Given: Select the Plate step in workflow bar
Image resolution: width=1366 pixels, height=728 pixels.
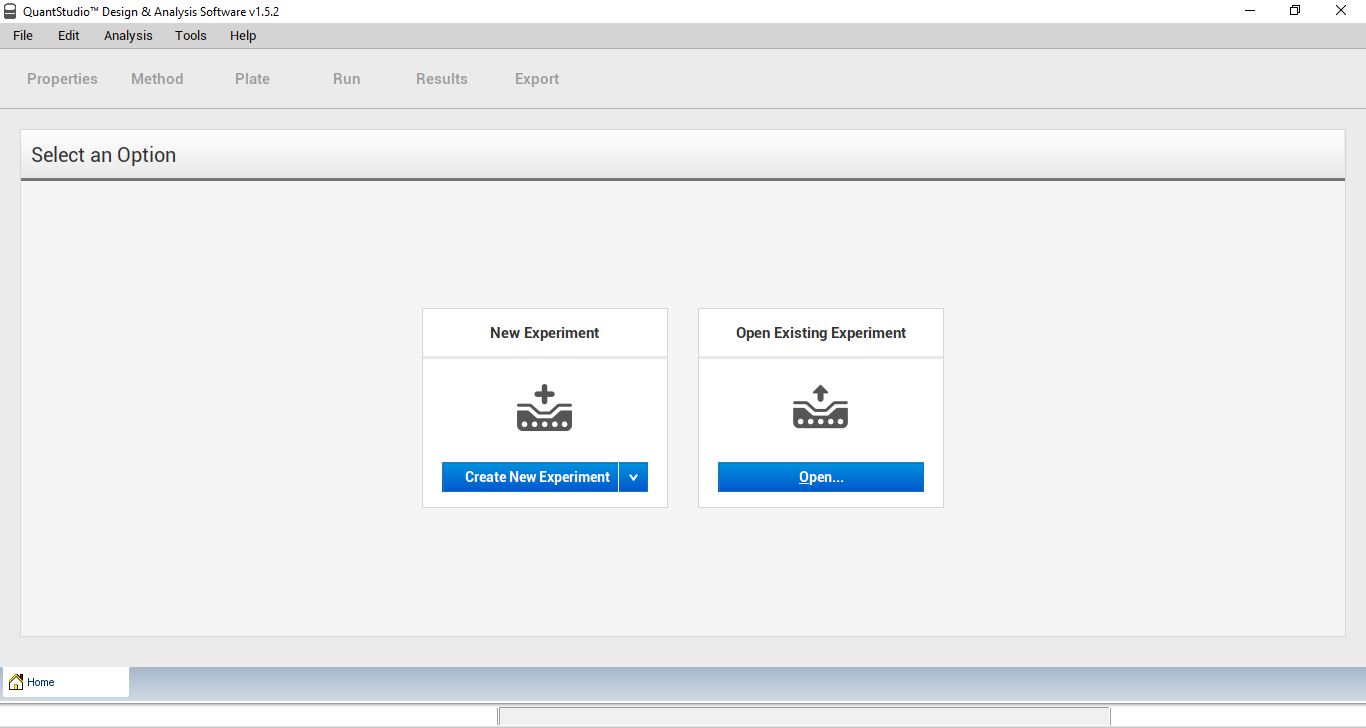Looking at the screenshot, I should pyautogui.click(x=252, y=78).
